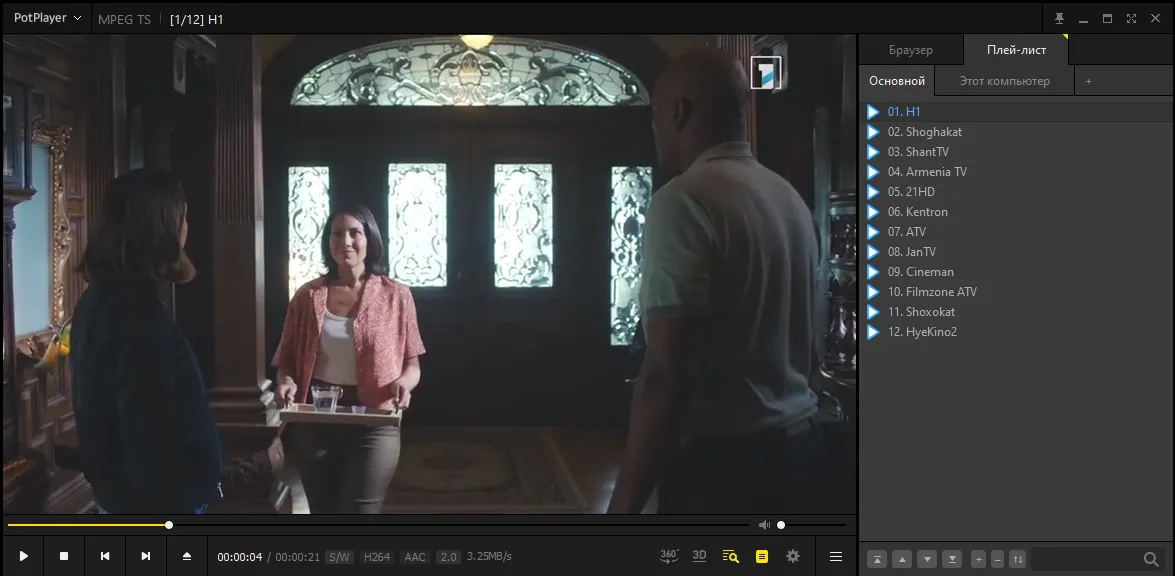Click the play icon beside 12. HyeKino2

873,332
